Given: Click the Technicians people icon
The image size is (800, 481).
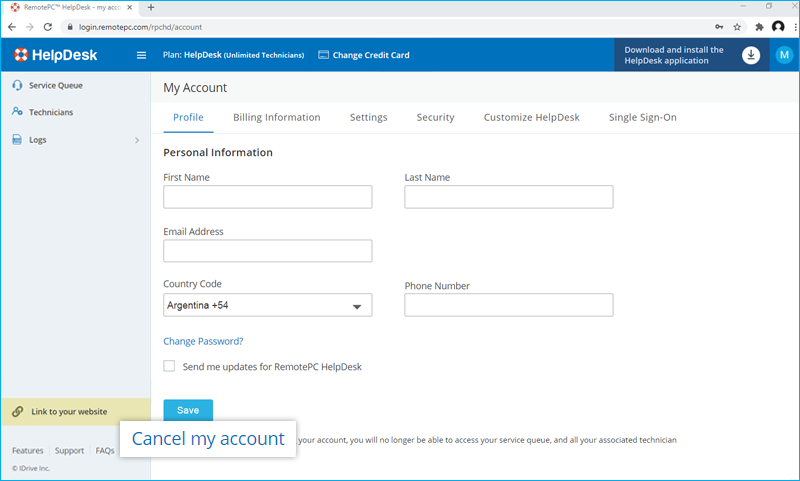Looking at the screenshot, I should pyautogui.click(x=18, y=112).
